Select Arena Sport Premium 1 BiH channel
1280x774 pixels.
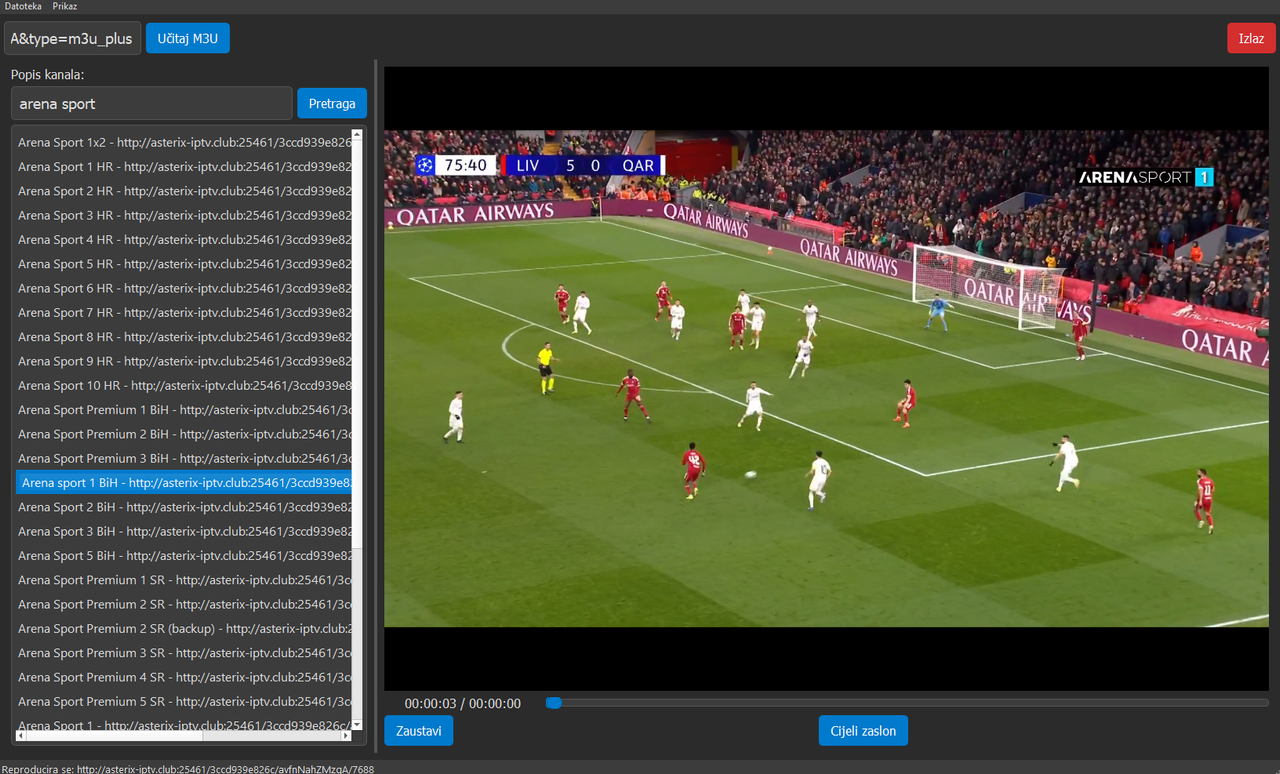184,410
